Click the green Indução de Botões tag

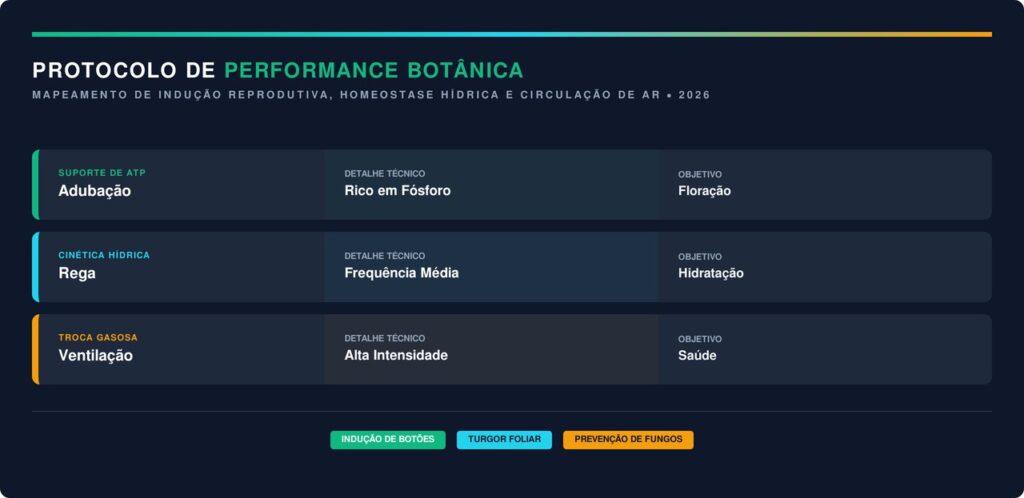(x=388, y=440)
